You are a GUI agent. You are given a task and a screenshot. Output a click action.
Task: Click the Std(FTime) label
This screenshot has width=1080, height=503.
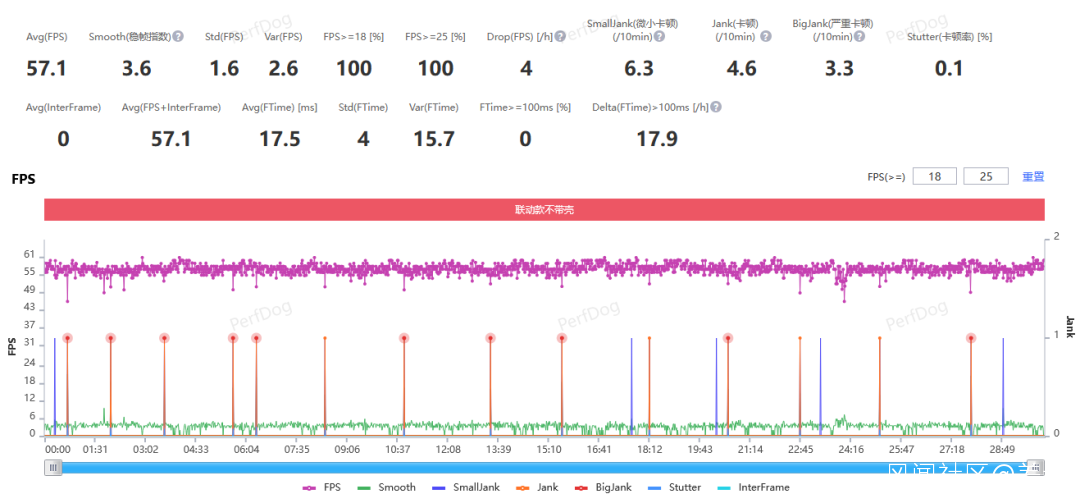coord(363,107)
